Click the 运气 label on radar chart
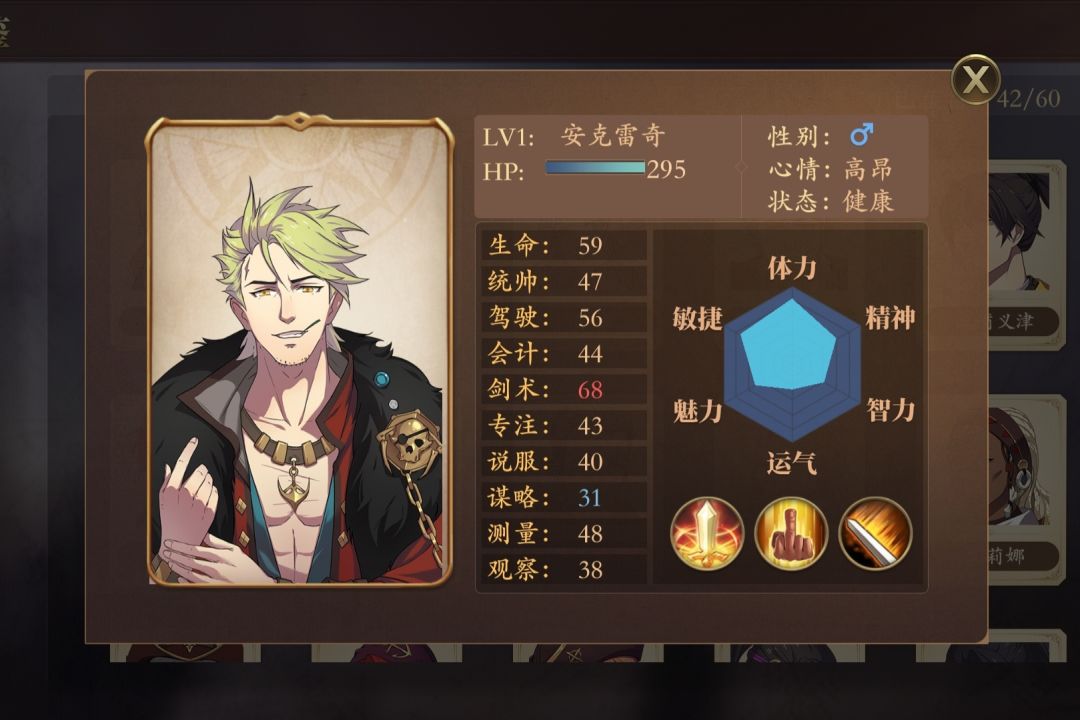 pyautogui.click(x=792, y=463)
